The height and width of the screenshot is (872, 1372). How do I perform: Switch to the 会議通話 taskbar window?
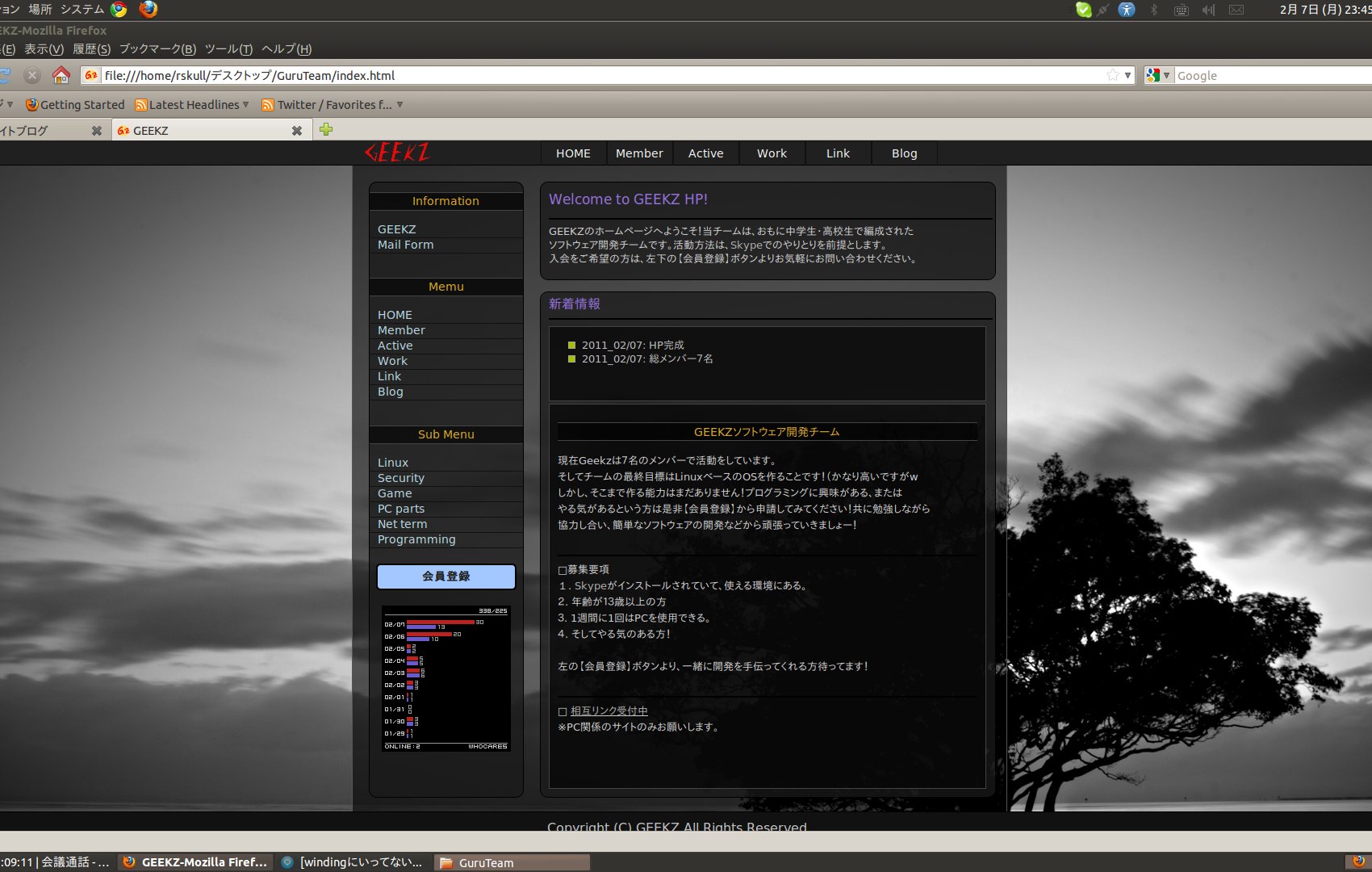point(56,862)
